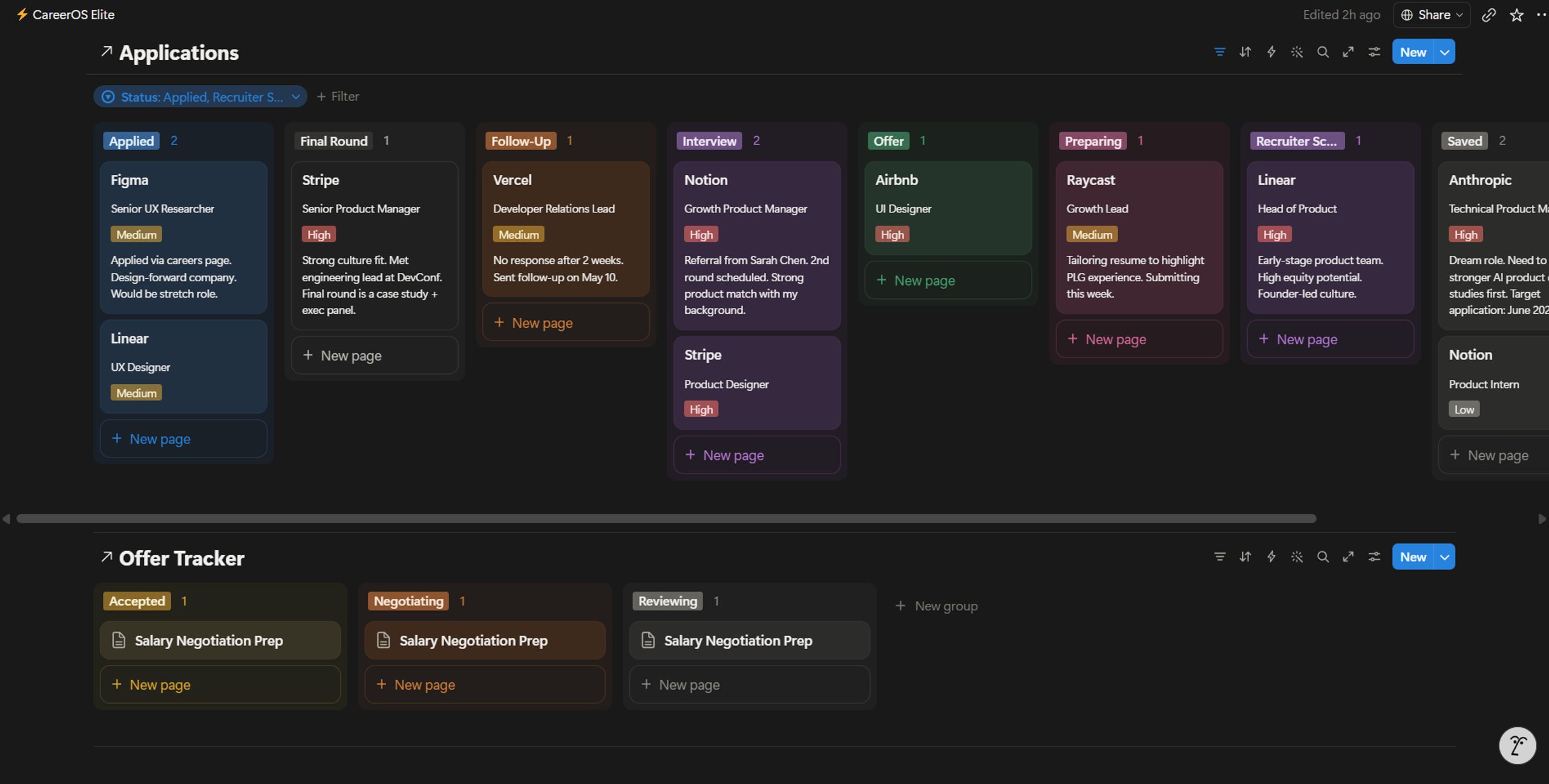The height and width of the screenshot is (784, 1549).
Task: Click Follow-Up column header tag
Action: tap(521, 141)
